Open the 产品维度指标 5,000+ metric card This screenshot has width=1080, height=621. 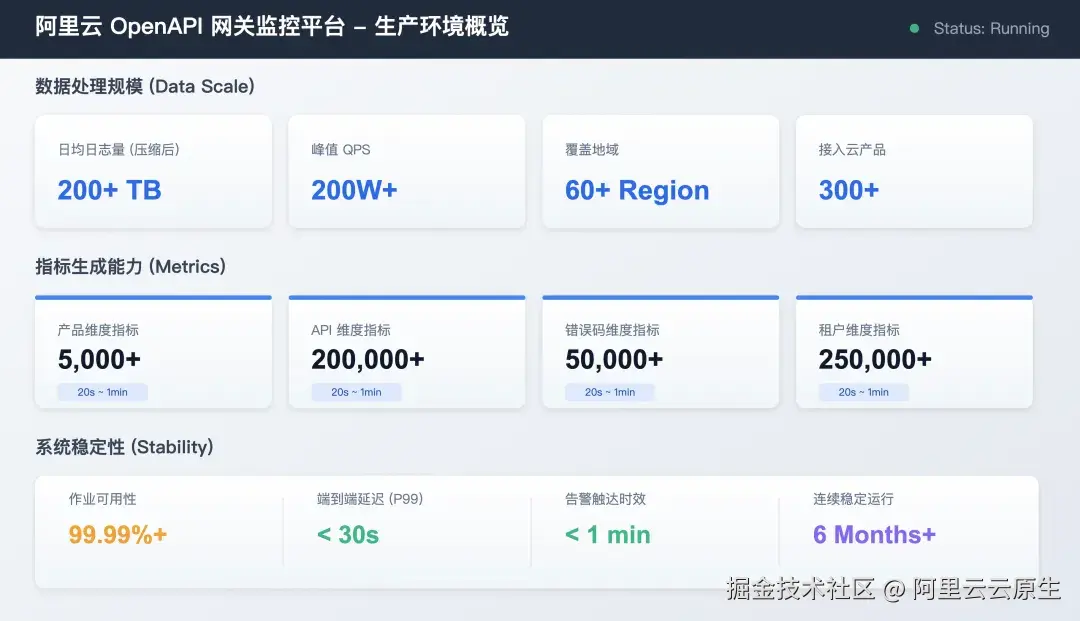[152, 350]
